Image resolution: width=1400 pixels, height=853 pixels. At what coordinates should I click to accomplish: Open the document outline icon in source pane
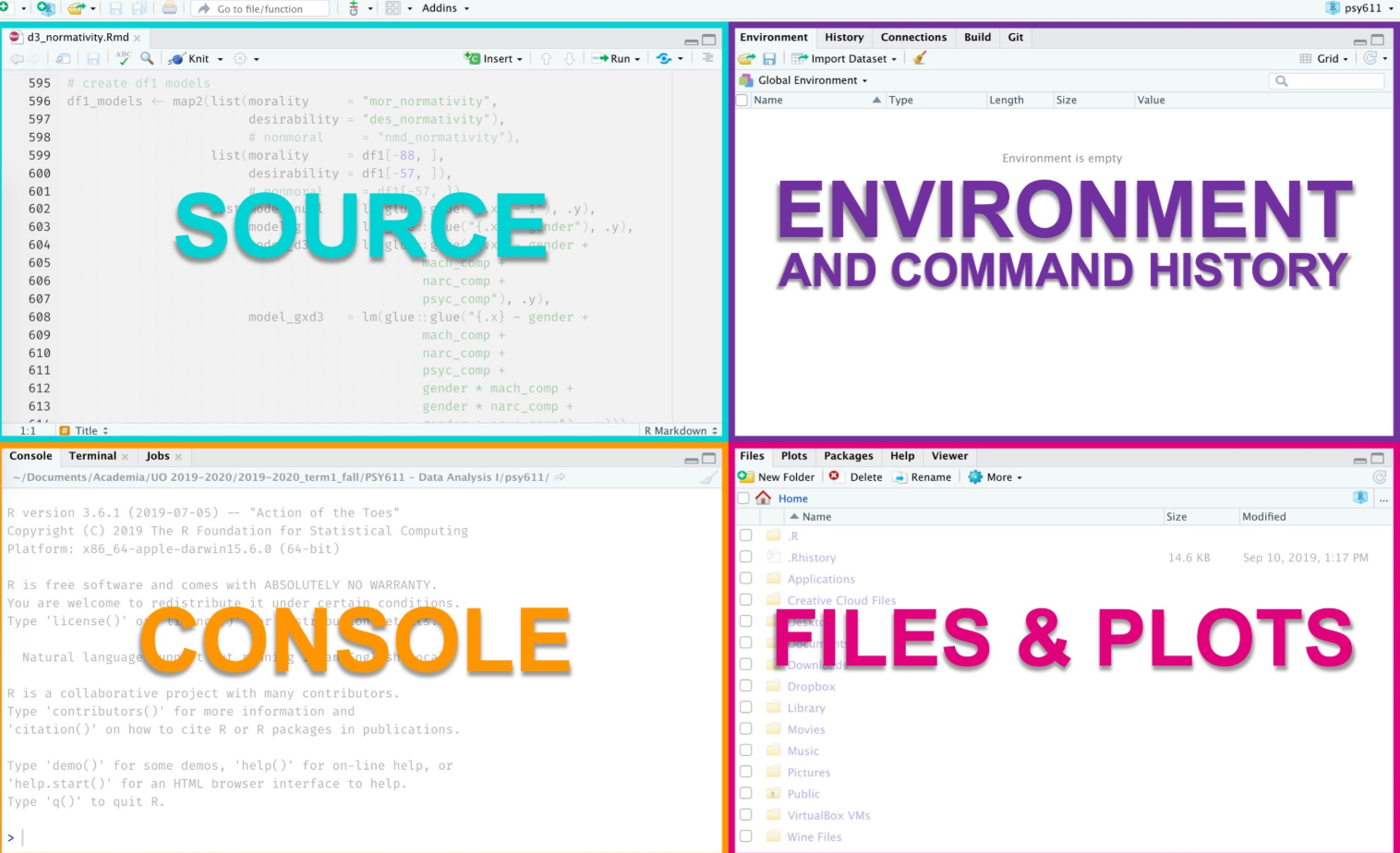point(706,58)
